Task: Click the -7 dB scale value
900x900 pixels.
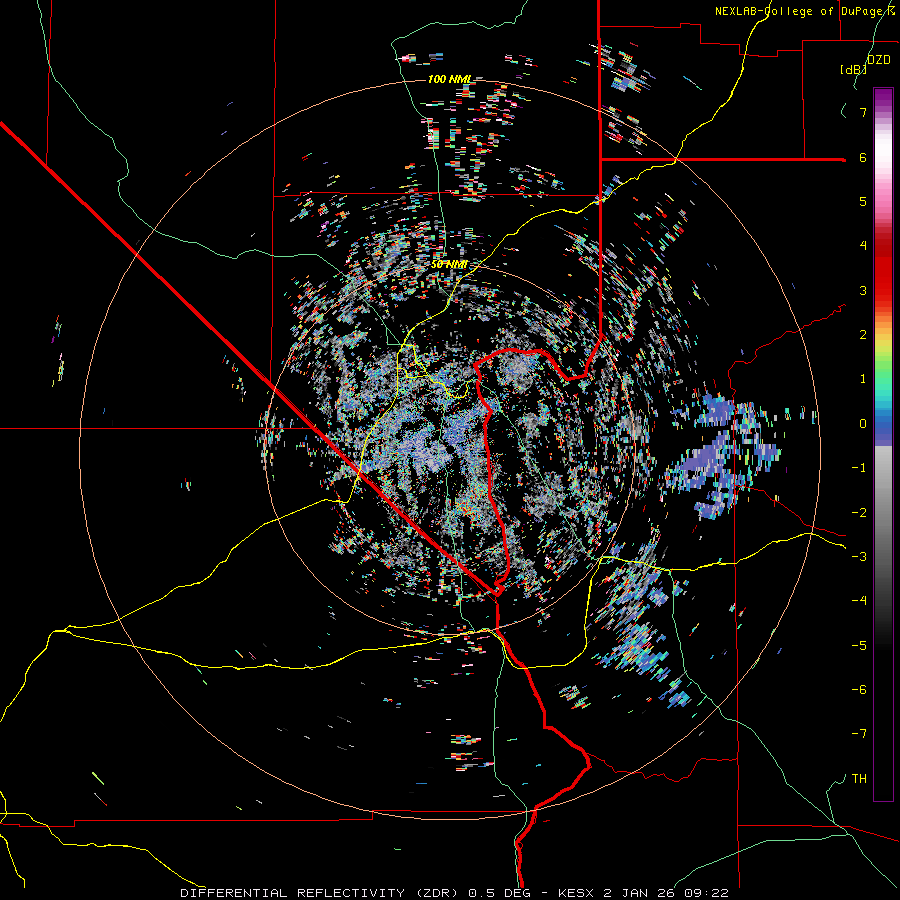Action: point(859,734)
